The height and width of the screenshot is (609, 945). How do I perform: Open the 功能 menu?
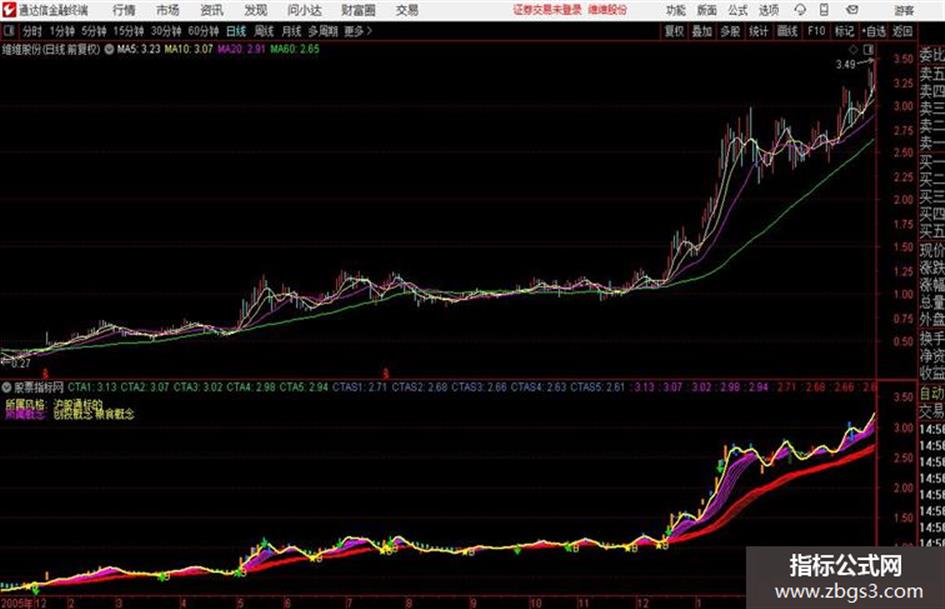[676, 10]
